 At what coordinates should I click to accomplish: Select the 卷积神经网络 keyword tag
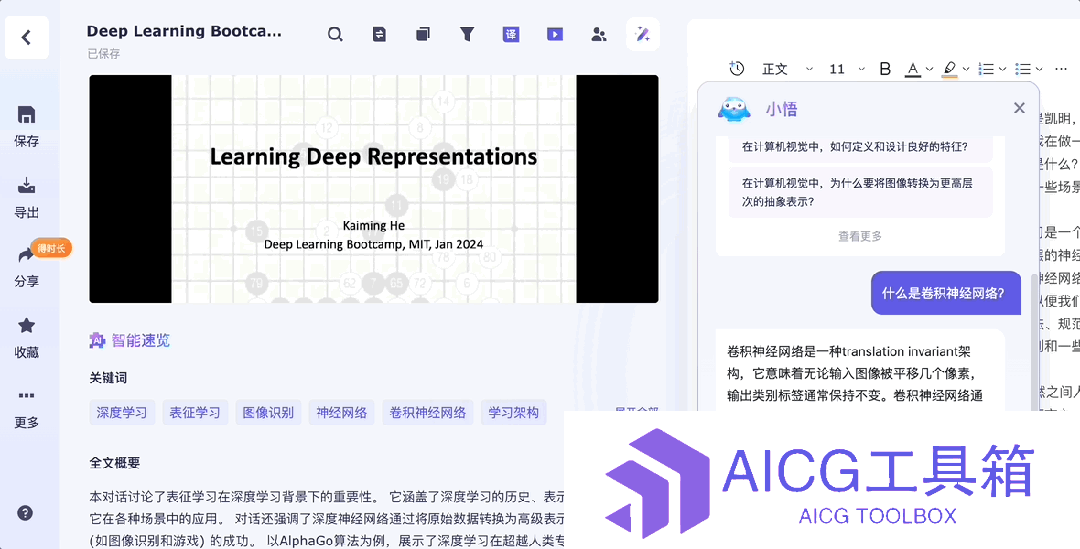[x=428, y=413]
